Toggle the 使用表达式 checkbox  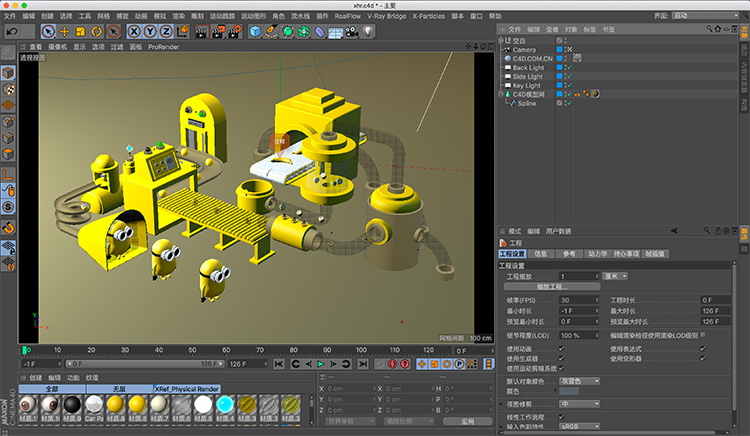(x=703, y=349)
